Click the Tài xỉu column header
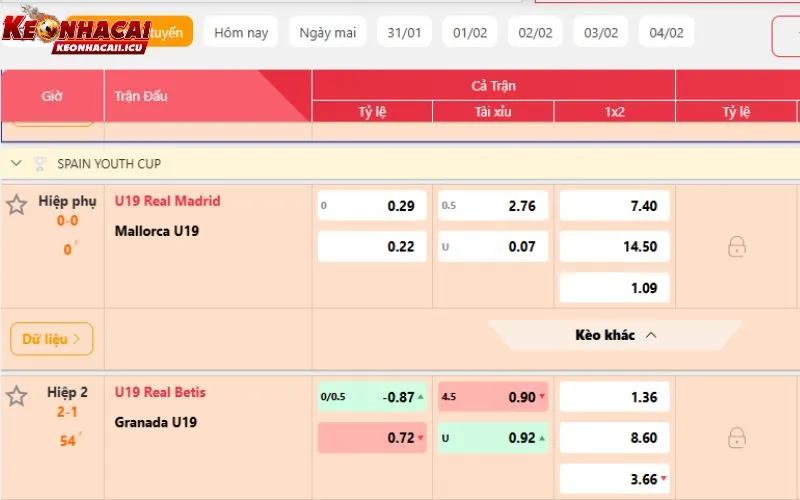 493,112
